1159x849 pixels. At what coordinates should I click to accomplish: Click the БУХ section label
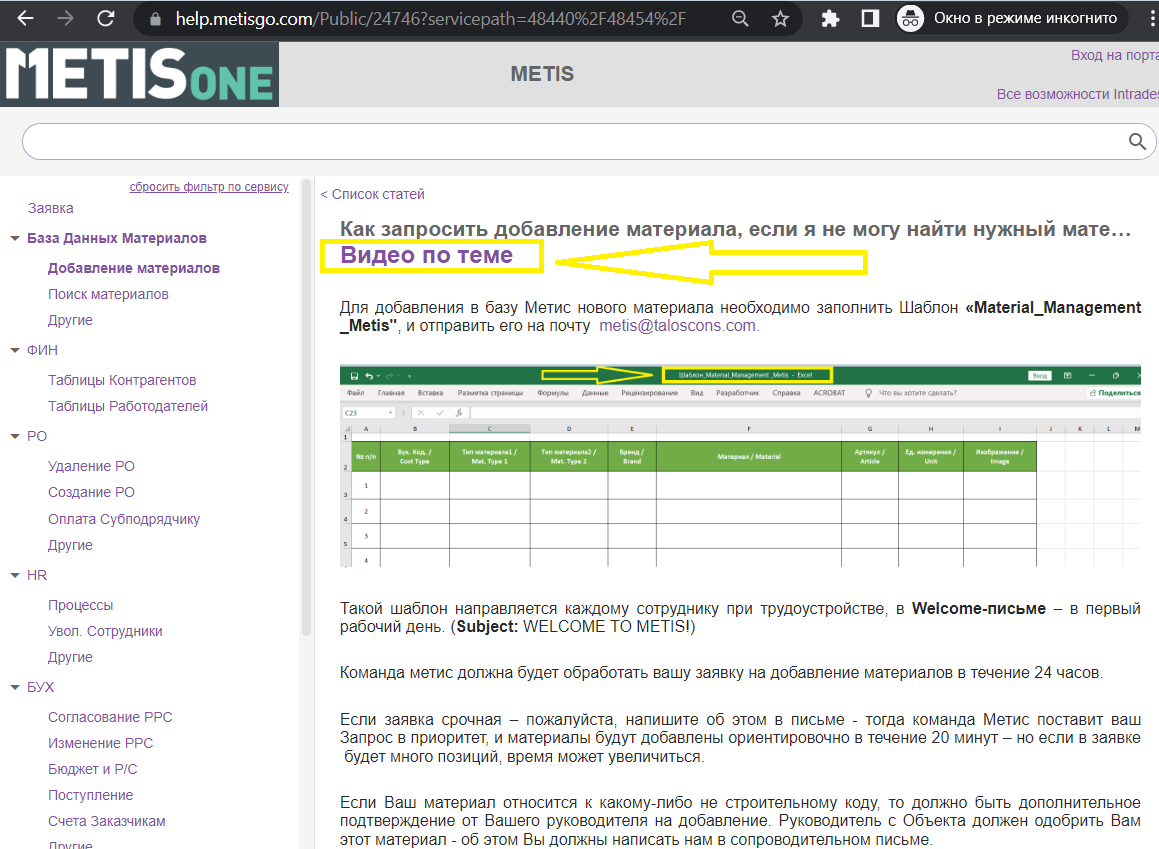pos(41,687)
